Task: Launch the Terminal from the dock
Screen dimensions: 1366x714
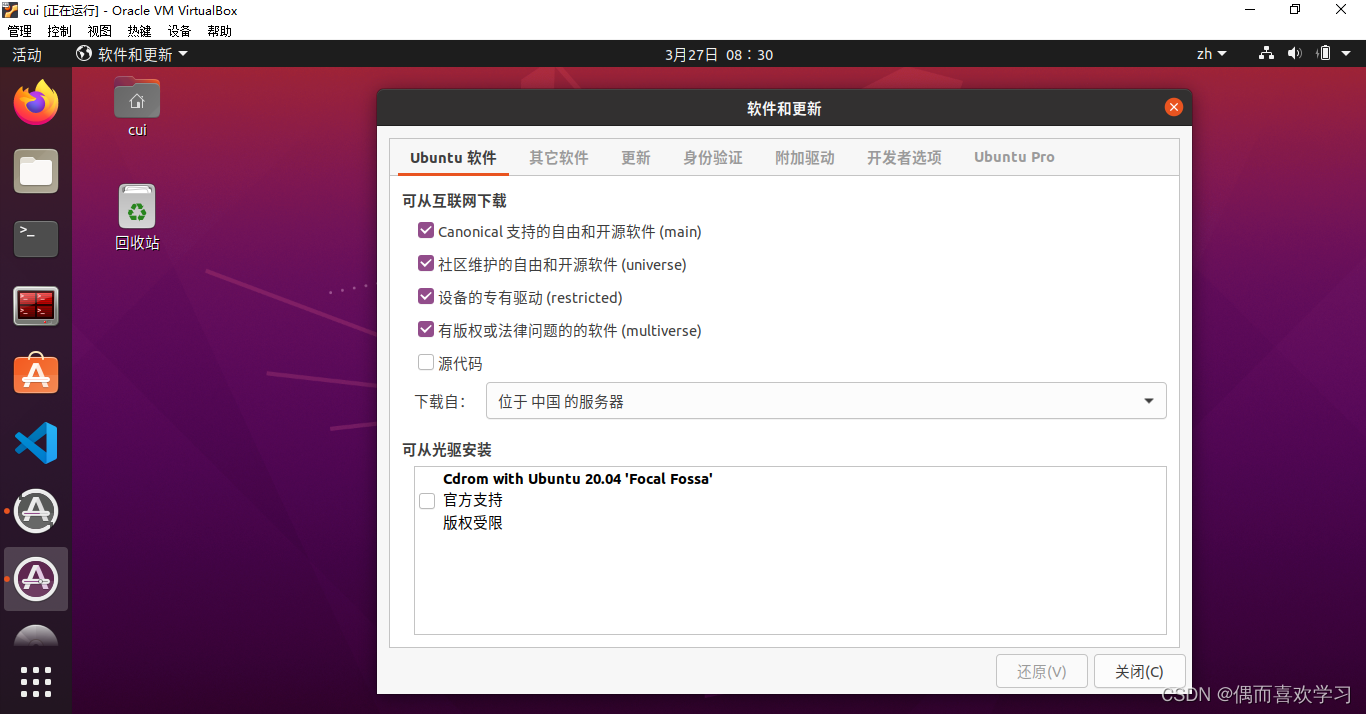Action: coord(36,239)
